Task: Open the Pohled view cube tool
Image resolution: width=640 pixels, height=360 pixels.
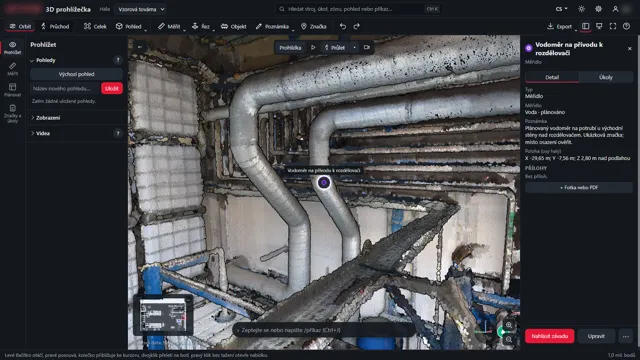Action: point(128,27)
